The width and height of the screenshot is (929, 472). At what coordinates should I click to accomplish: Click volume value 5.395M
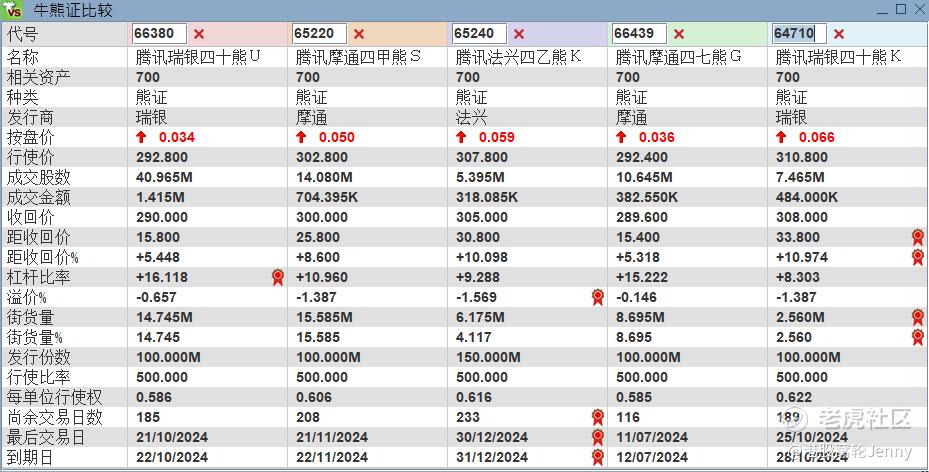point(480,178)
